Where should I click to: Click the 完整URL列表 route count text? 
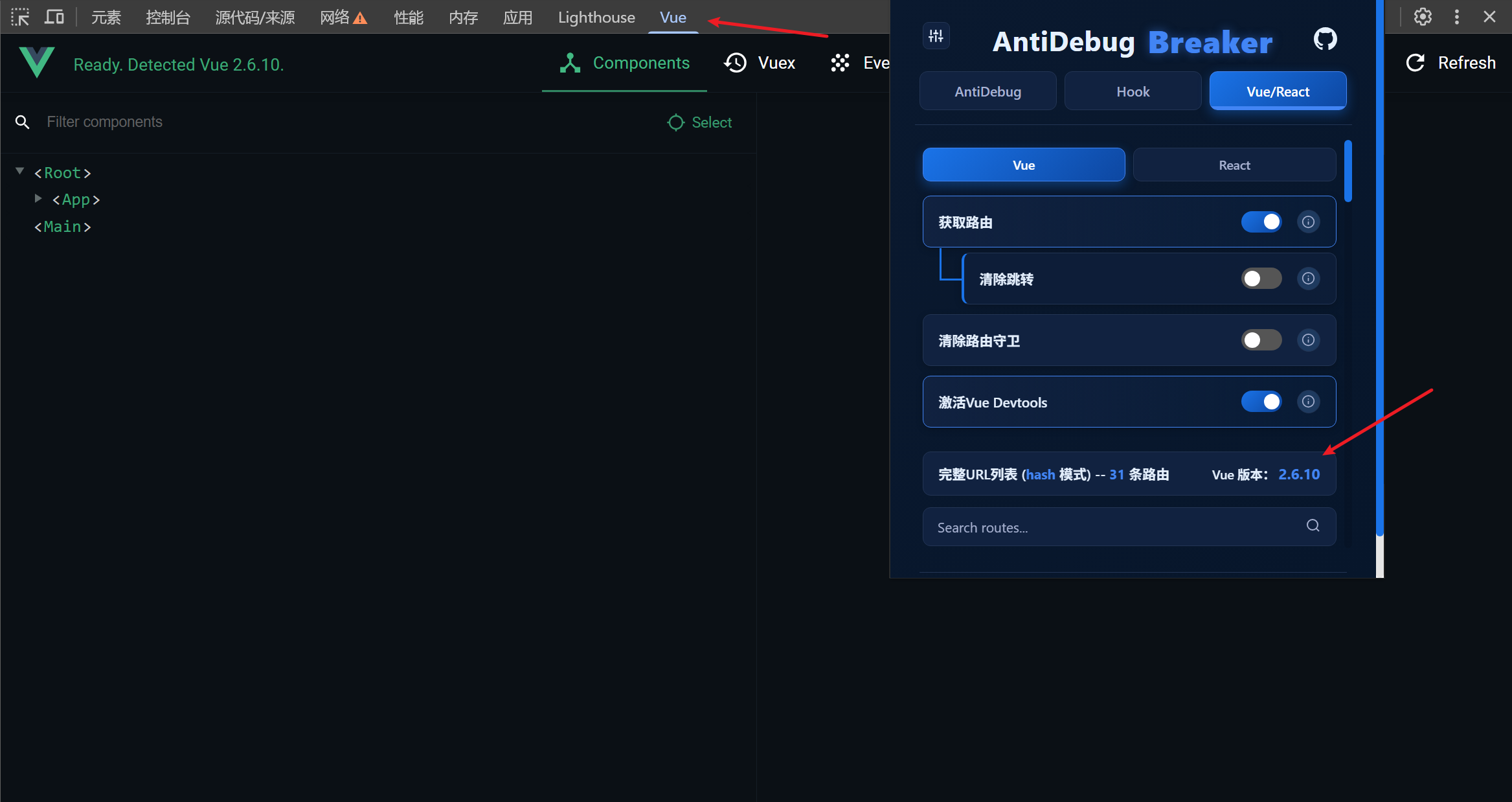1054,474
